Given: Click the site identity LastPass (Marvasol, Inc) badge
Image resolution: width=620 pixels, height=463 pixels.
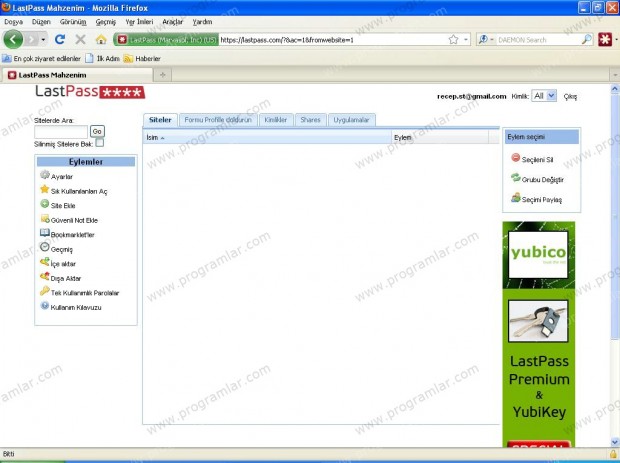Looking at the screenshot, I should 166,40.
